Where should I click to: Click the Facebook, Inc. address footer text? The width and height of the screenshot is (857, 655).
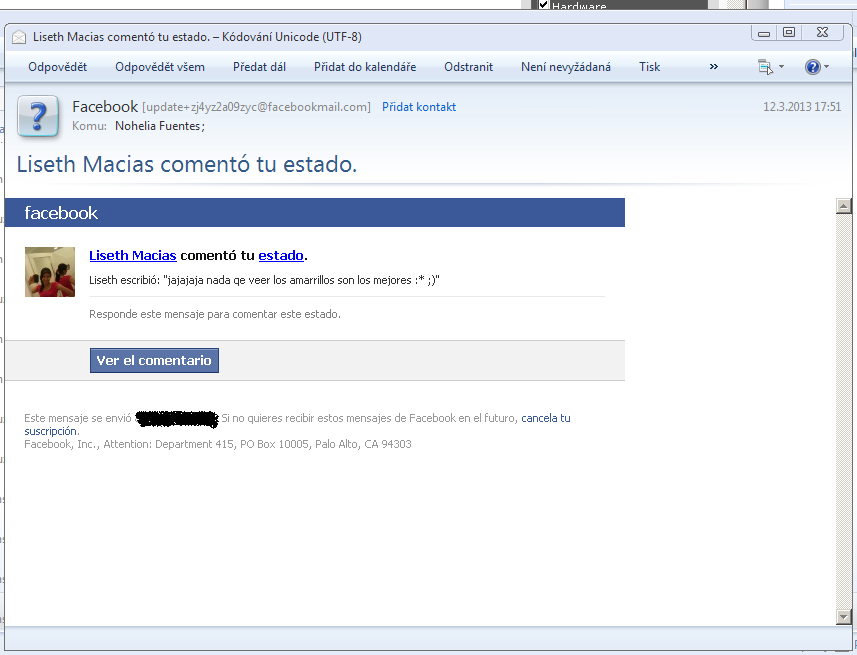point(218,444)
